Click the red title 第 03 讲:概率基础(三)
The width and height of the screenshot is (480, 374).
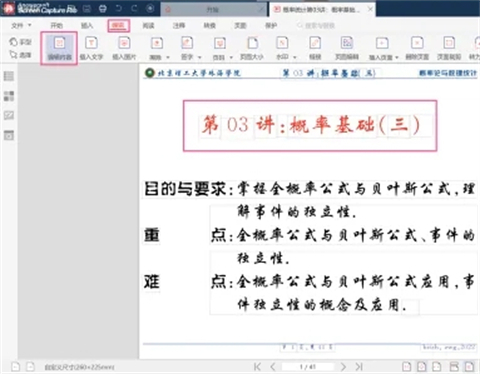click(x=310, y=125)
